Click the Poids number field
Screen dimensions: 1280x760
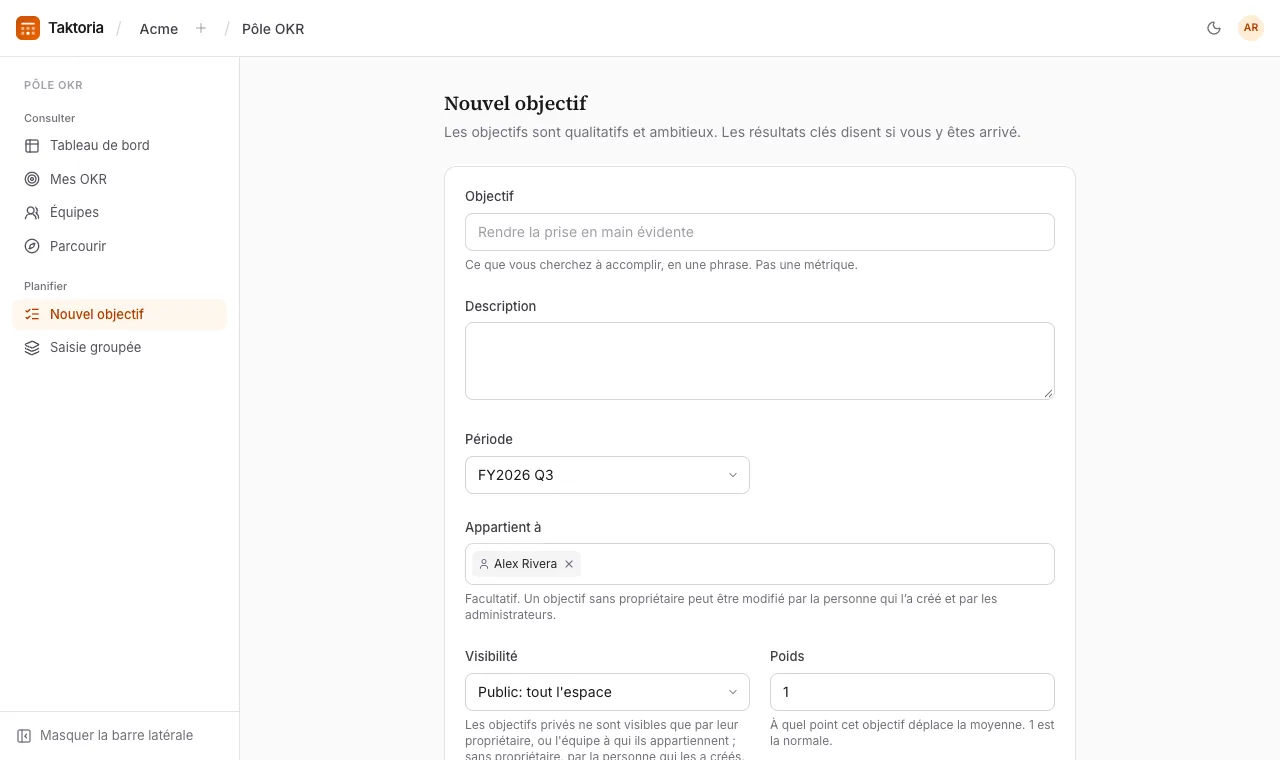[x=912, y=692]
